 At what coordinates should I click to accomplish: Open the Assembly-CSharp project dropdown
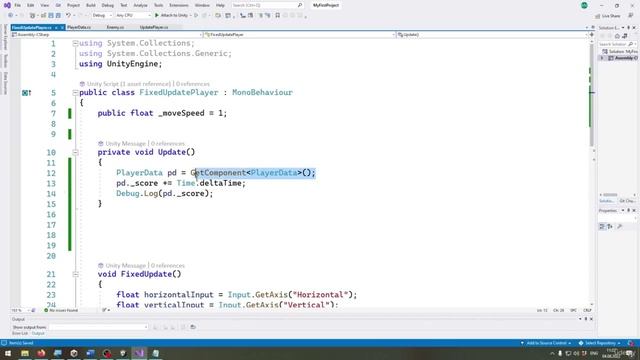coord(107,35)
